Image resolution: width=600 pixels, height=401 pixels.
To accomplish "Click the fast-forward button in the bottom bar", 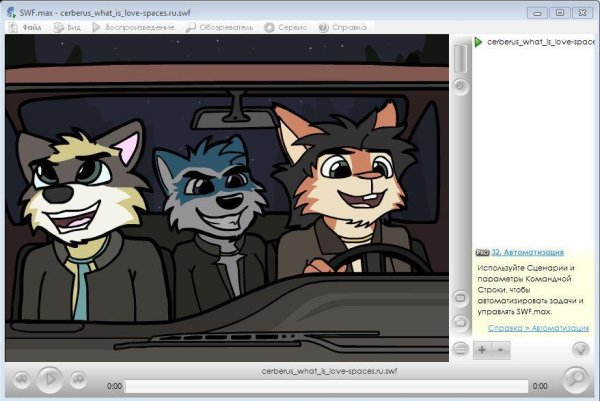I will [78, 379].
